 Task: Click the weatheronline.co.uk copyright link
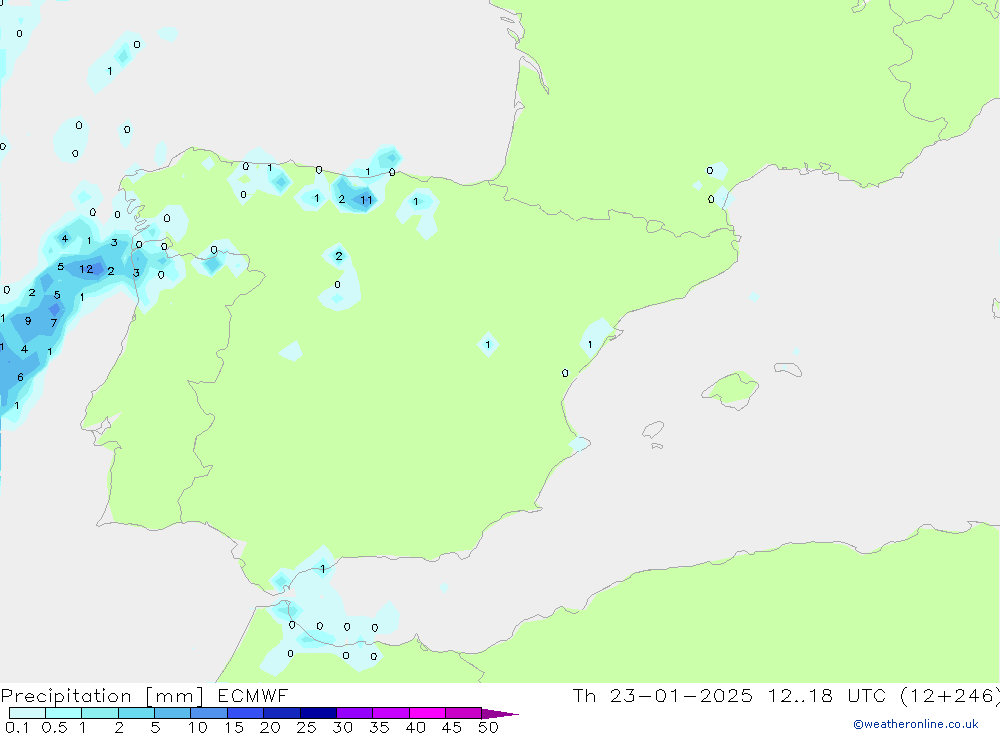tap(915, 724)
